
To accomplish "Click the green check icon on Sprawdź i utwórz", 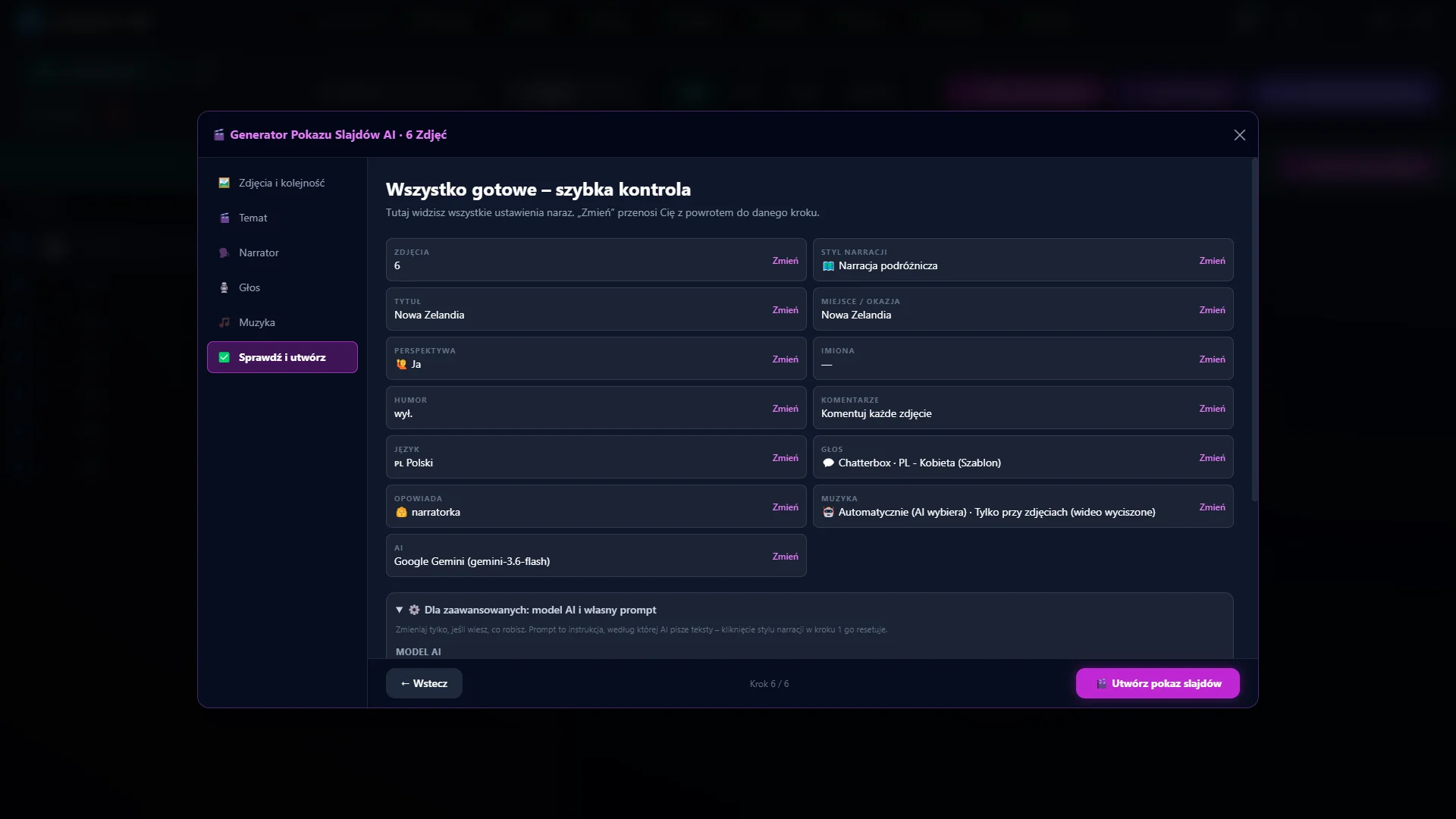I will (x=224, y=357).
